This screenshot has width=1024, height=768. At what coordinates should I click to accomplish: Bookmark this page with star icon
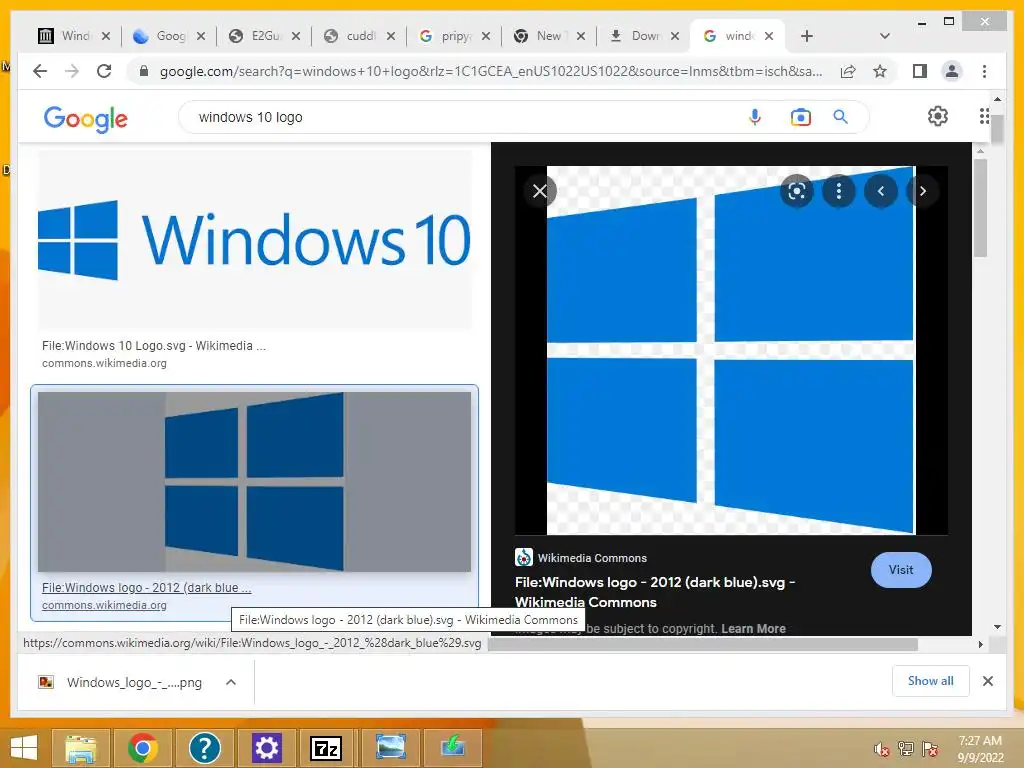[x=880, y=71]
